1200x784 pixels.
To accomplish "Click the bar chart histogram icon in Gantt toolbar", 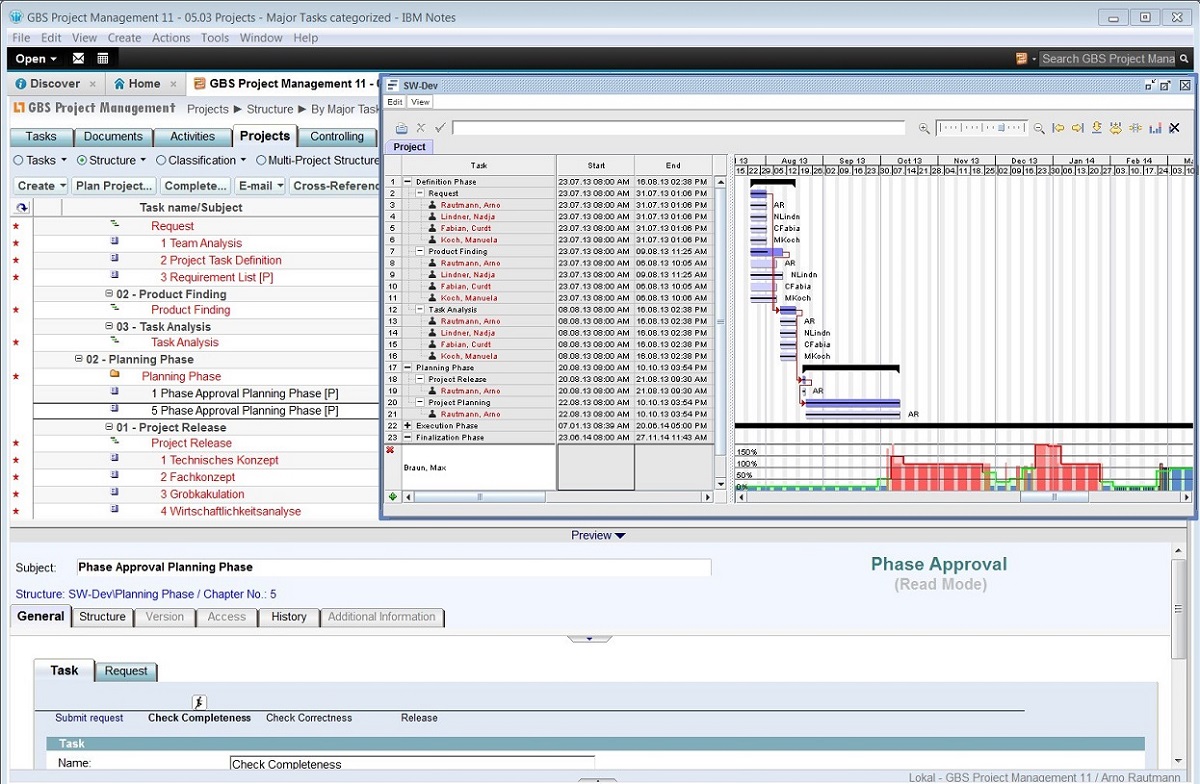I will coord(1155,128).
